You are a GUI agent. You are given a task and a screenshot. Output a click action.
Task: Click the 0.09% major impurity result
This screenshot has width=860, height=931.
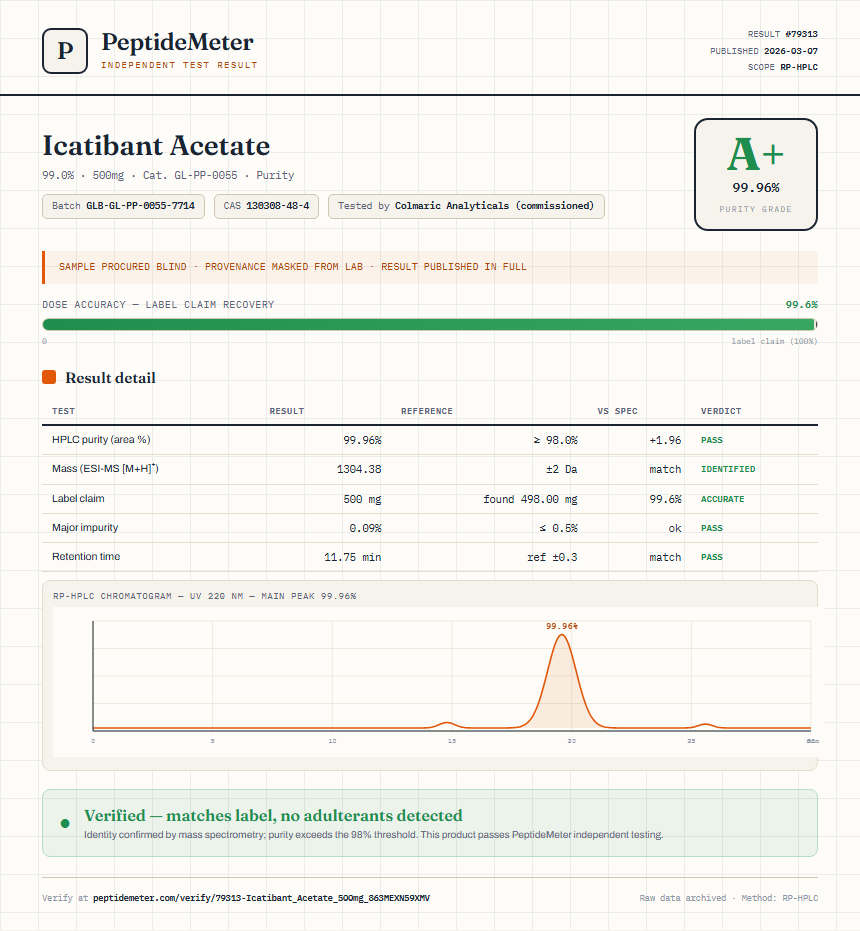click(x=365, y=528)
